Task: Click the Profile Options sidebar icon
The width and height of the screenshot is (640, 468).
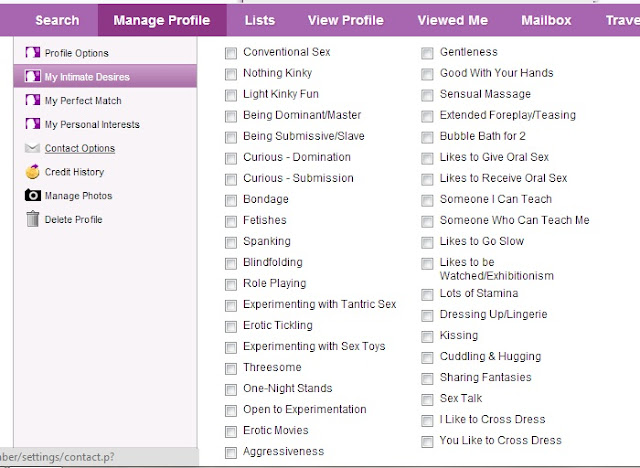Action: pos(32,53)
